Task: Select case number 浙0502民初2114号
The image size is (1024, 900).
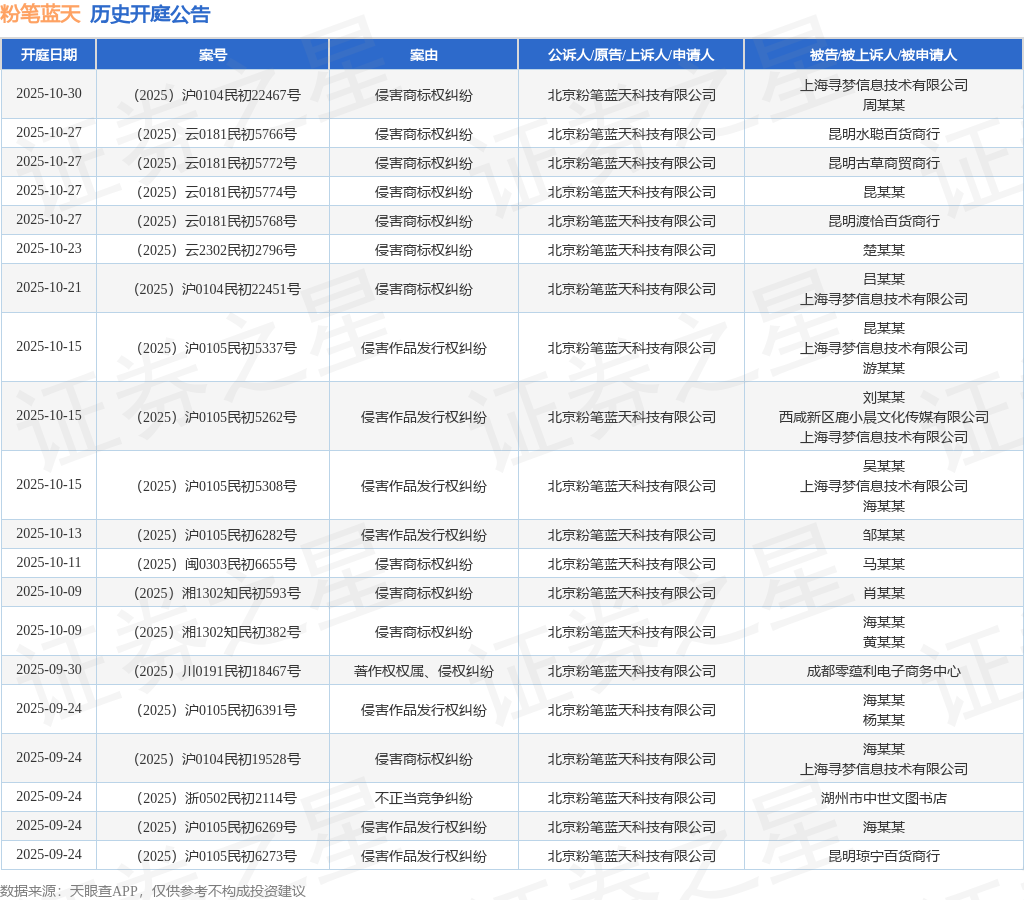Action: pos(217,798)
